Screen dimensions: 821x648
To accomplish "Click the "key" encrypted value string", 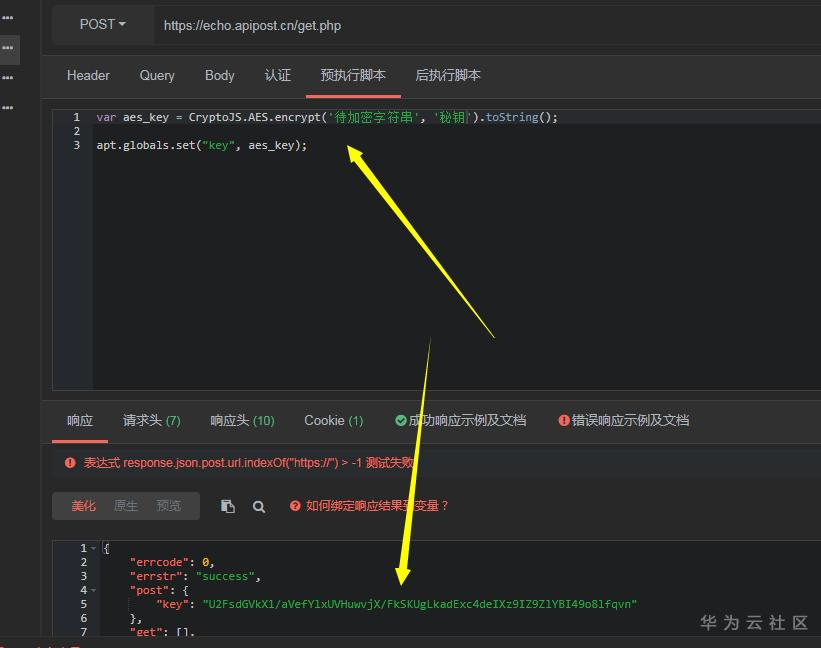I will pyautogui.click(x=420, y=605).
